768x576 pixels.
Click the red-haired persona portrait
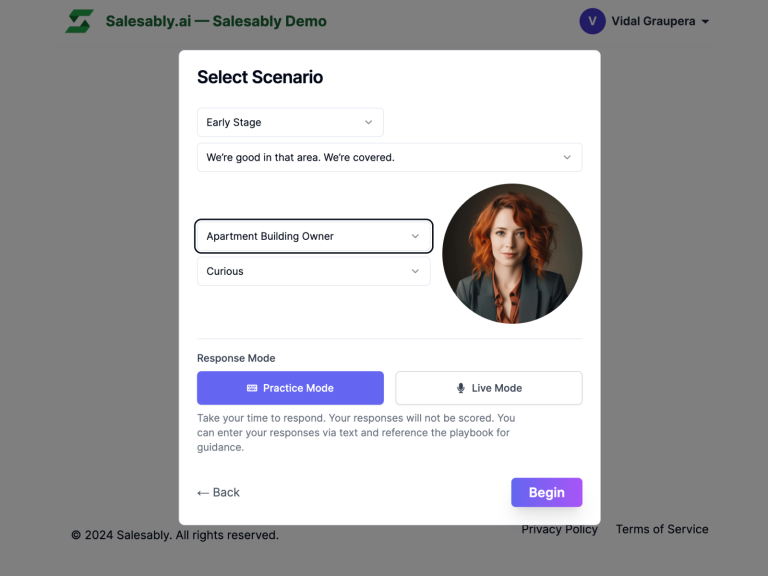(512, 253)
